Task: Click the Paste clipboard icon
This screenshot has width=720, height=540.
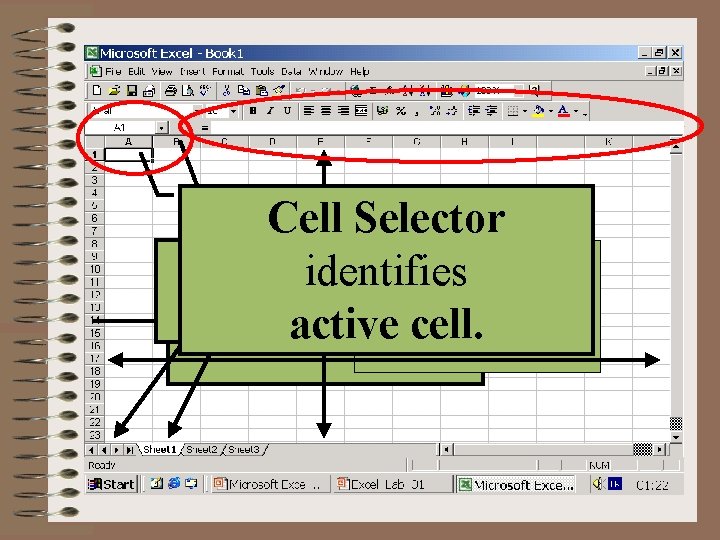Action: (x=261, y=90)
